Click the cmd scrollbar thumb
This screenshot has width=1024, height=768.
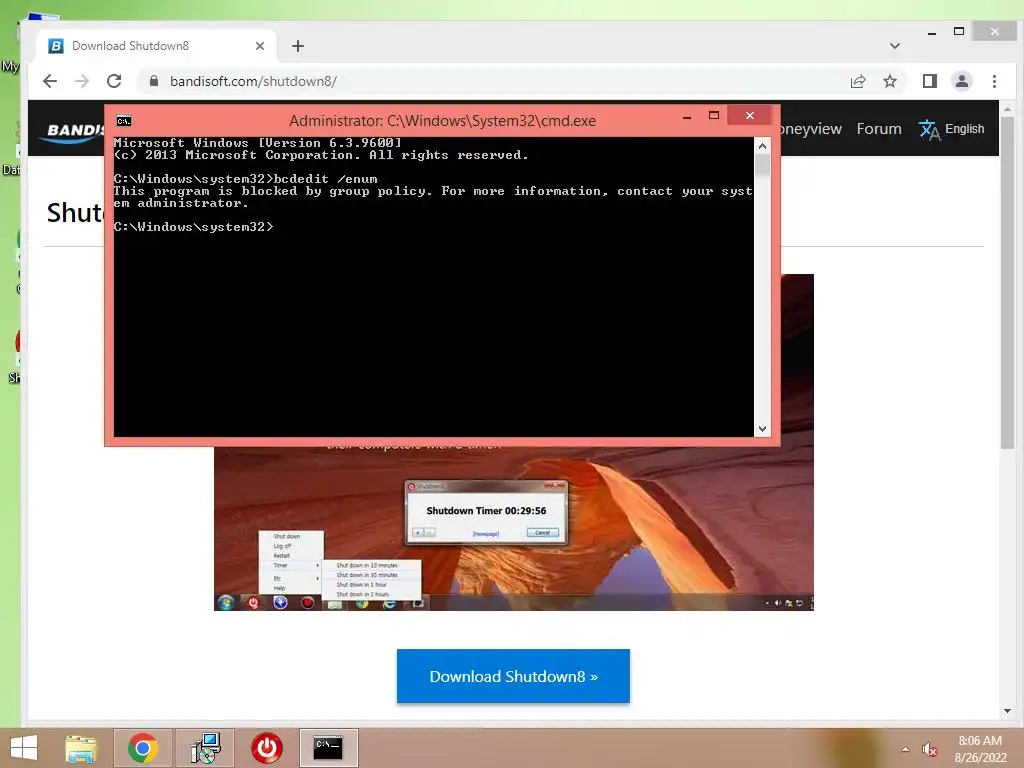(762, 166)
